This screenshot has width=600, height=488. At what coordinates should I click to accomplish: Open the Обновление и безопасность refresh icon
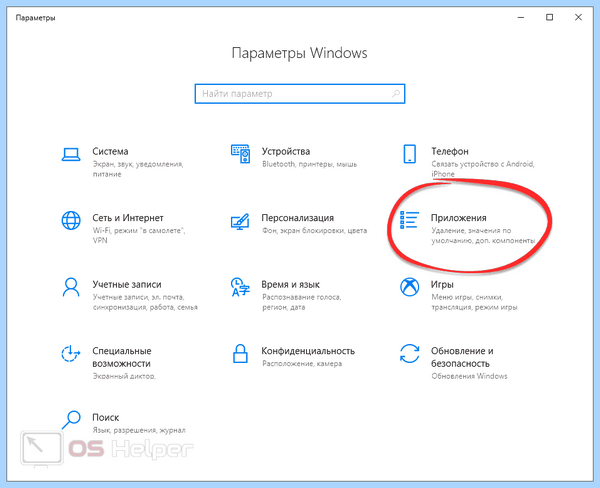point(409,353)
